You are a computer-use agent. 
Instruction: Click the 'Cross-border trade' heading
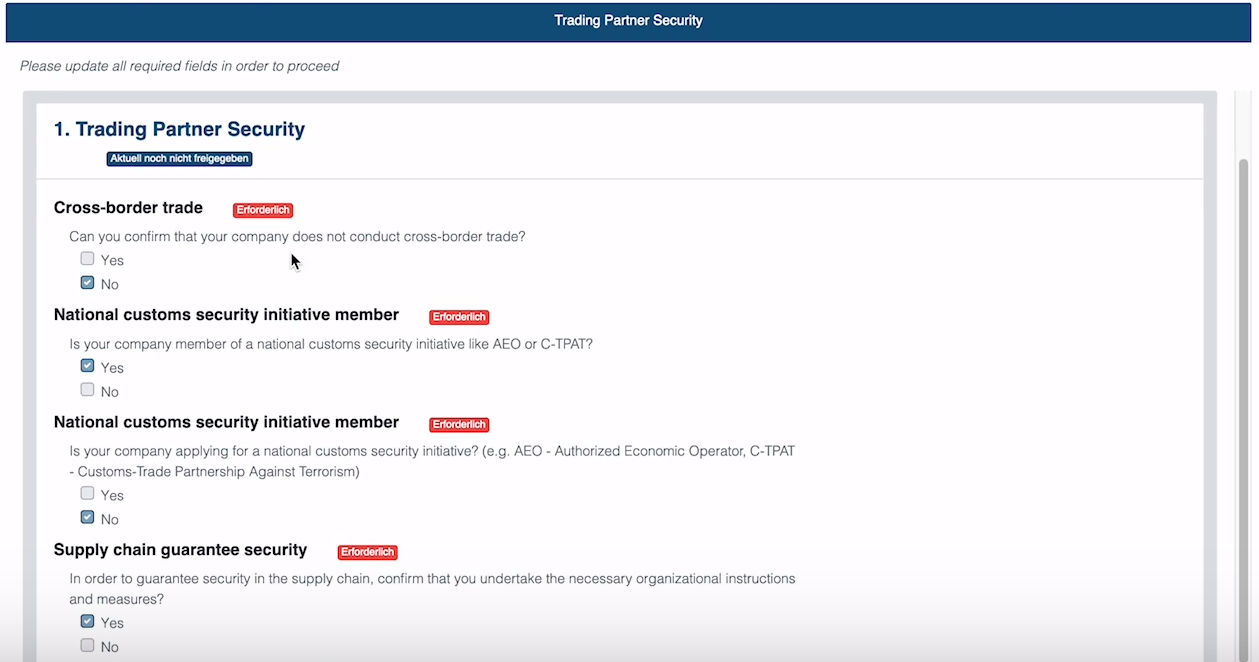128,208
